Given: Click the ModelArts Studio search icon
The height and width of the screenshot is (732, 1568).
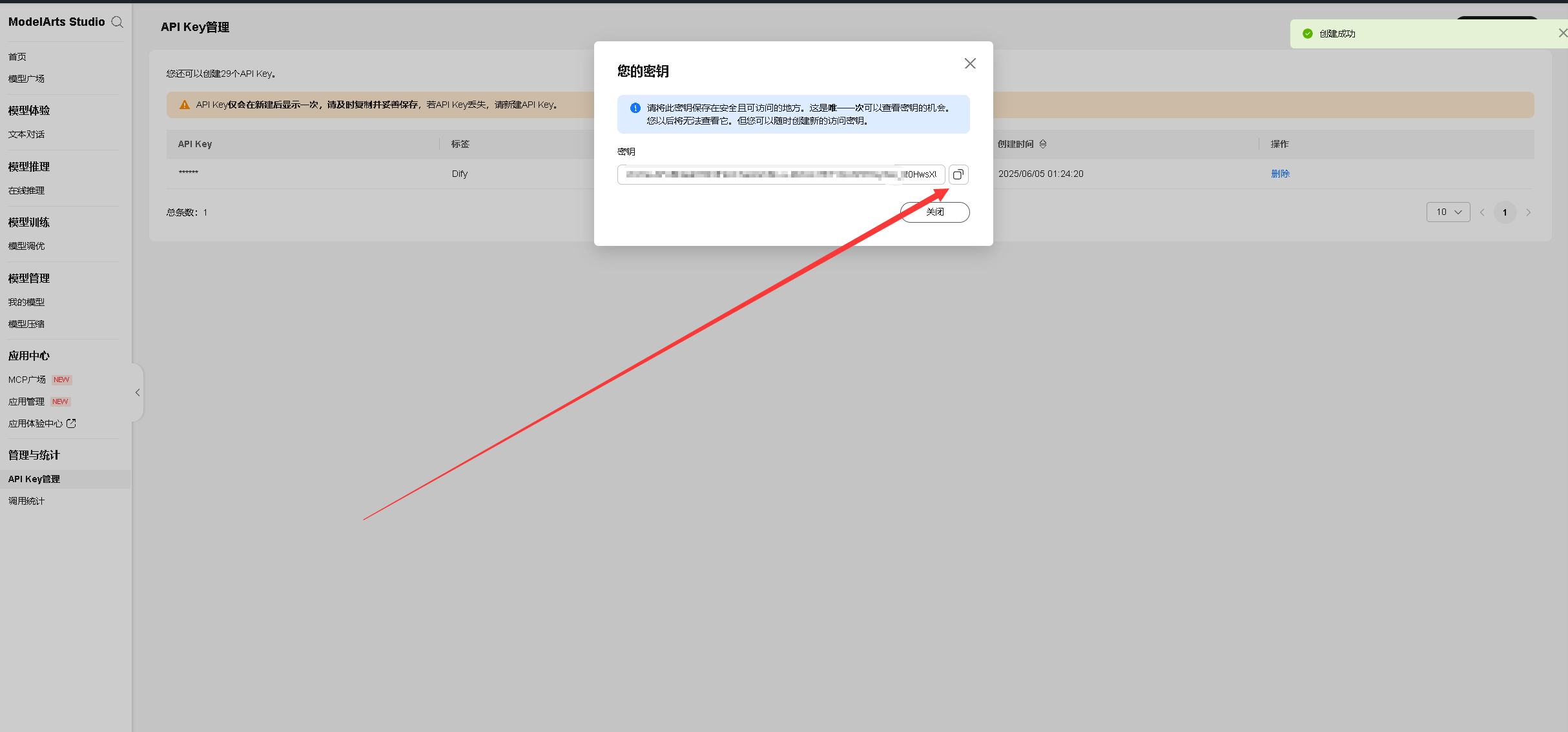Looking at the screenshot, I should tap(117, 22).
